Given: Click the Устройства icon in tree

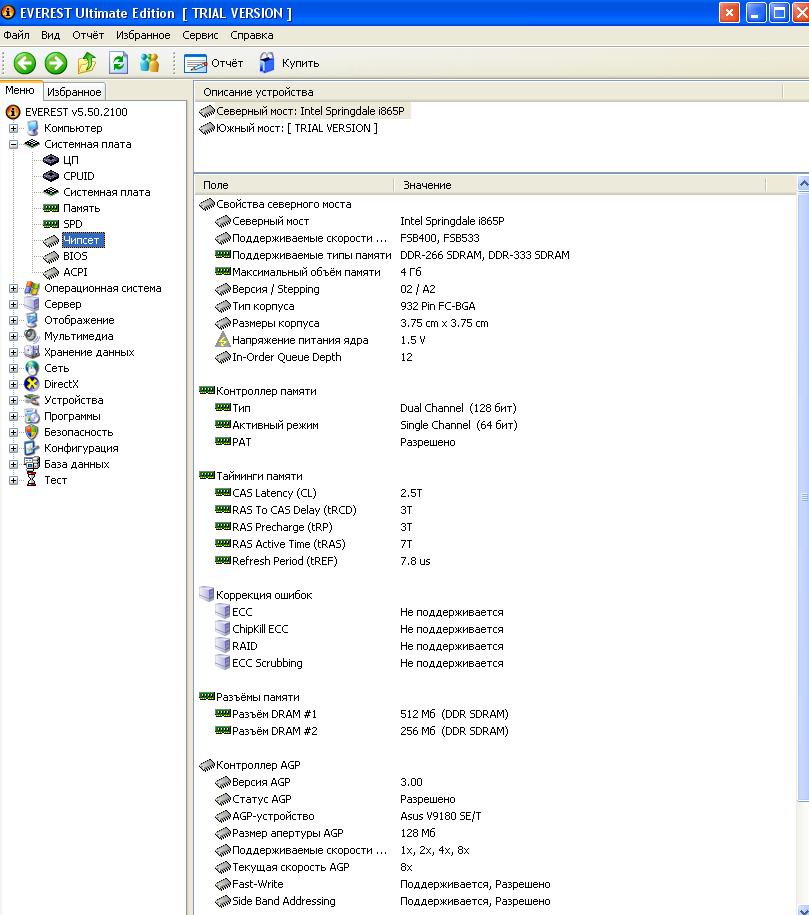Looking at the screenshot, I should click(x=32, y=400).
